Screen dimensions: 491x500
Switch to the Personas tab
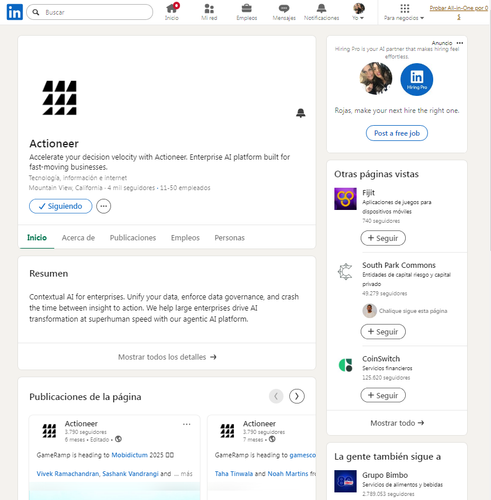(x=230, y=238)
